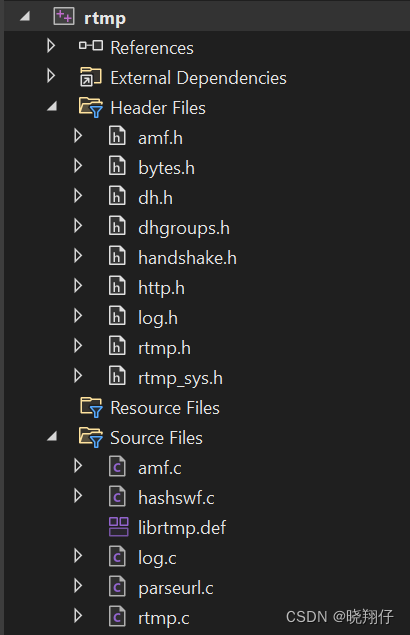This screenshot has height=635, width=410.
Task: Click the librtmp.def module definition icon
Action: click(119, 526)
